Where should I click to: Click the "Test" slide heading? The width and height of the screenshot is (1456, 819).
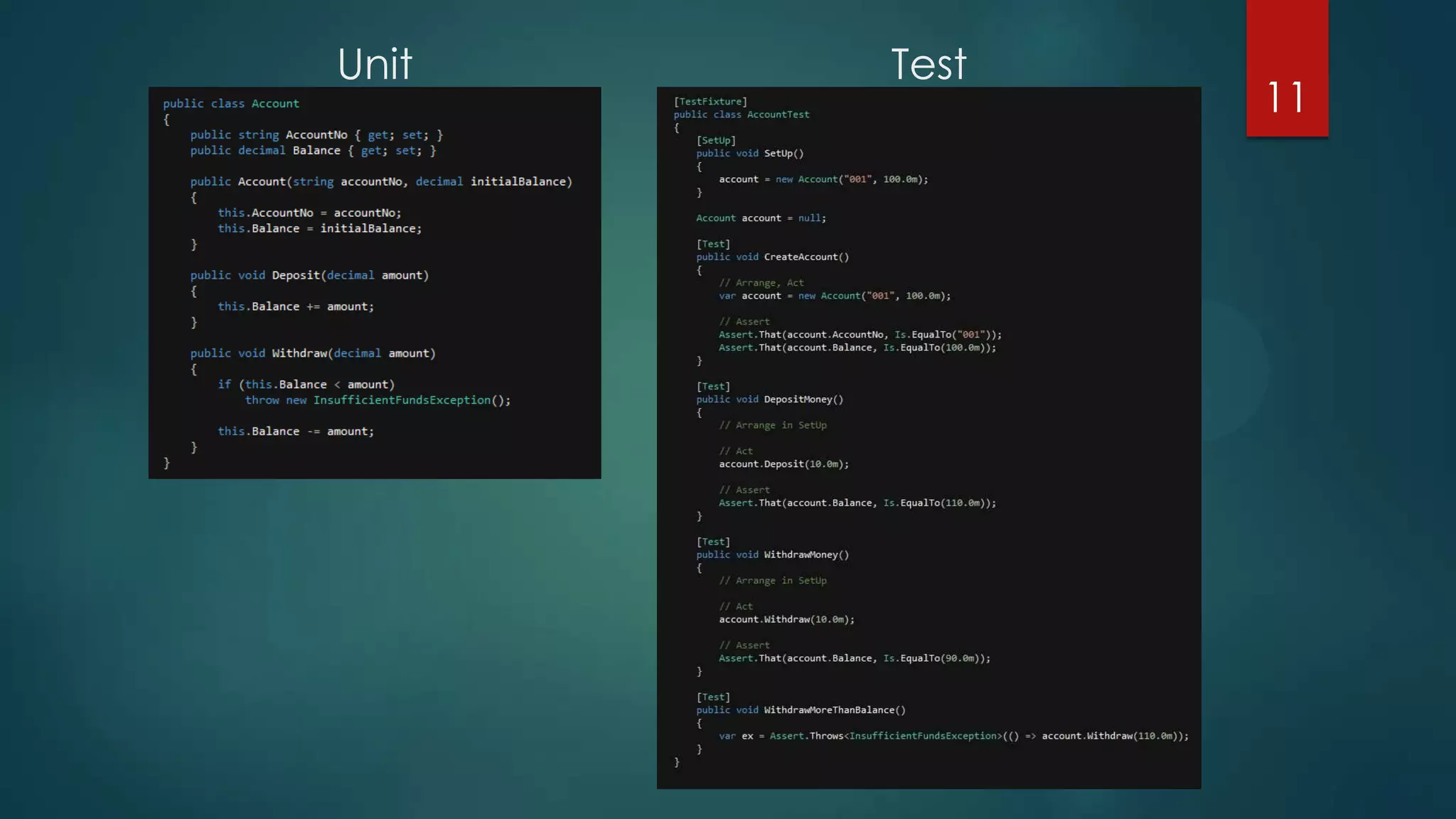point(928,64)
